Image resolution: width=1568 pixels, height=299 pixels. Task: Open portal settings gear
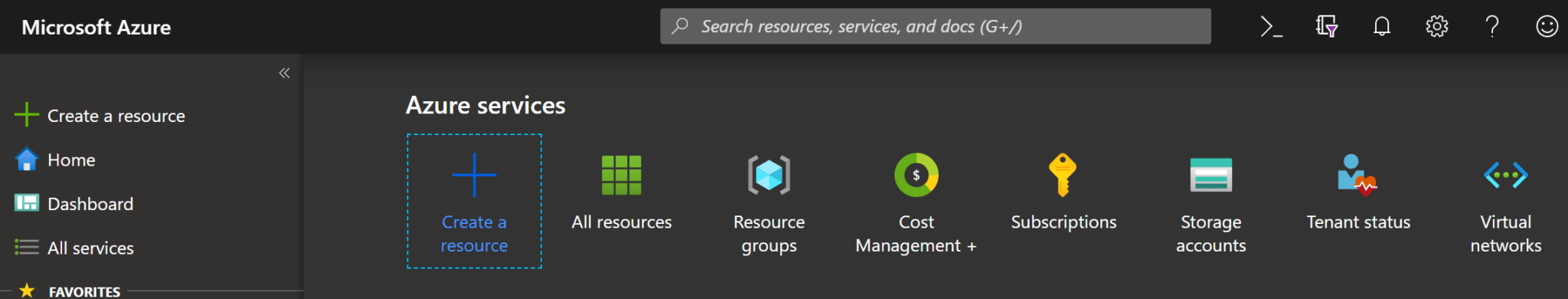point(1437,27)
